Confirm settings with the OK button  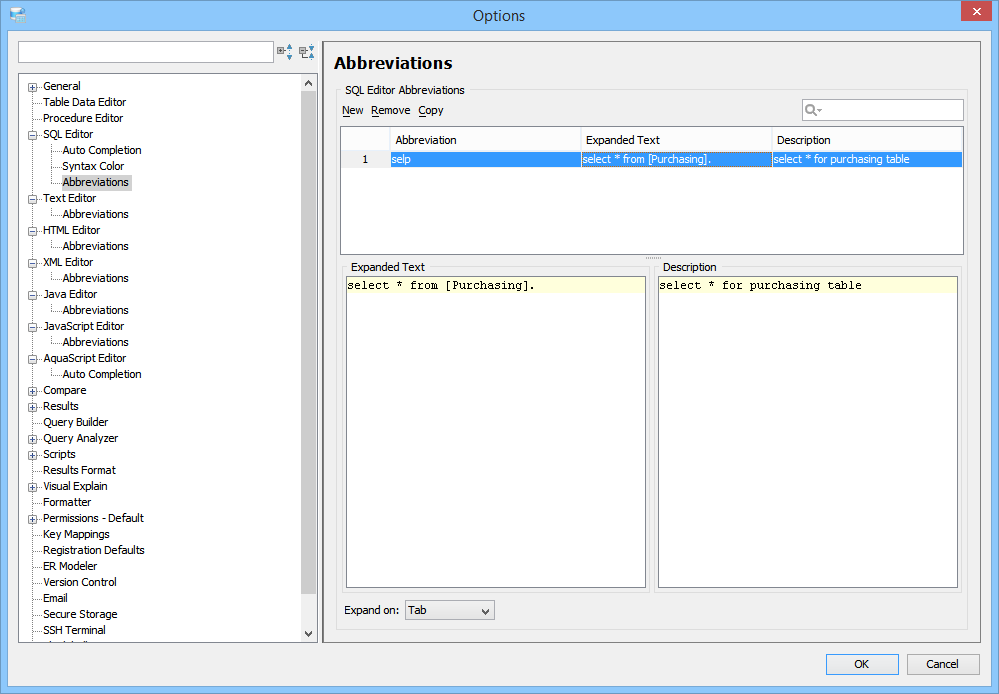(862, 664)
